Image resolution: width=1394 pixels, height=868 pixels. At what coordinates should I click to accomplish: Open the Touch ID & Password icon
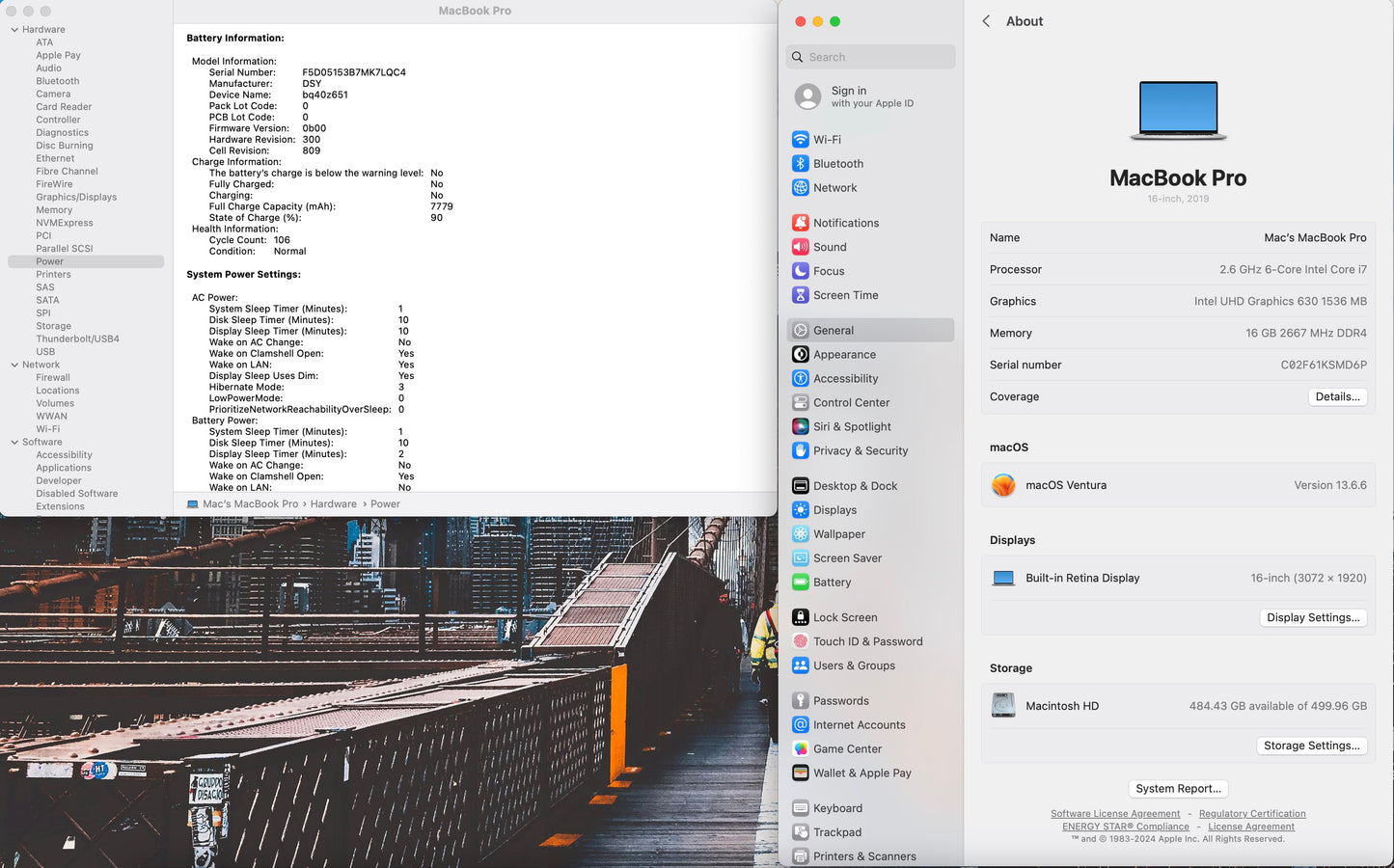tap(800, 641)
